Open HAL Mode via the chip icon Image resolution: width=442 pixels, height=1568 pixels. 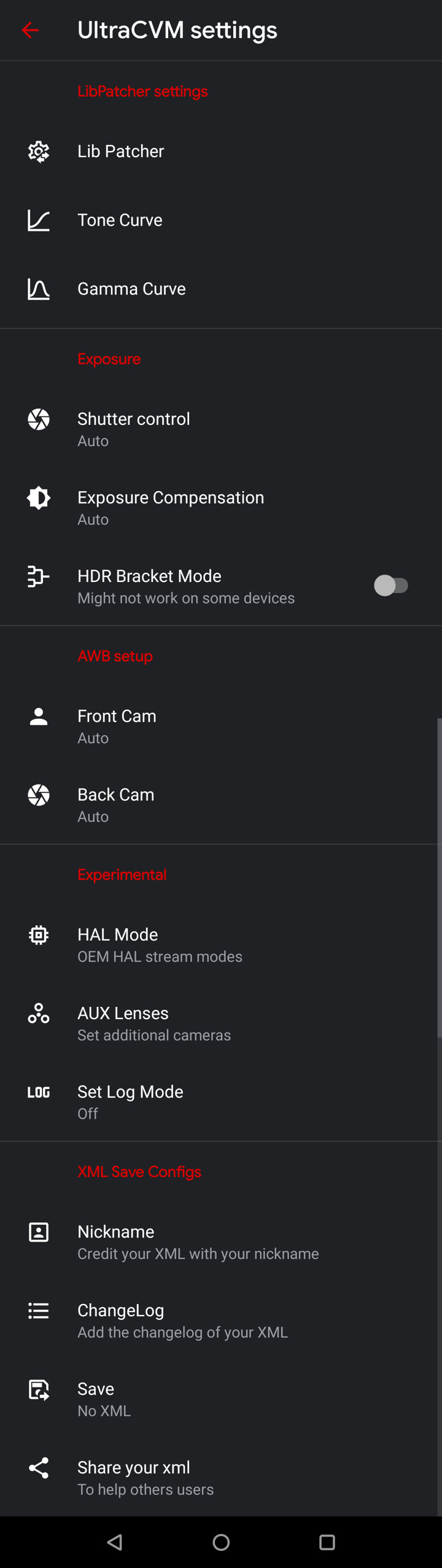tap(38, 934)
